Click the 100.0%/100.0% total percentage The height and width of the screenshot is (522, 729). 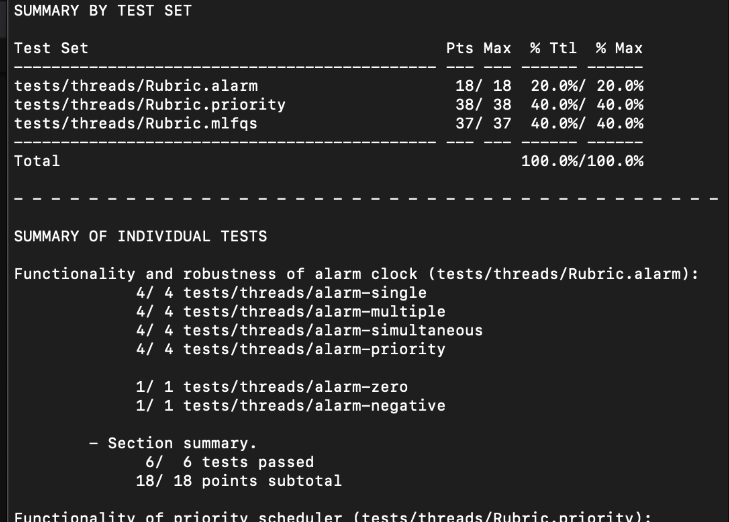click(x=582, y=160)
